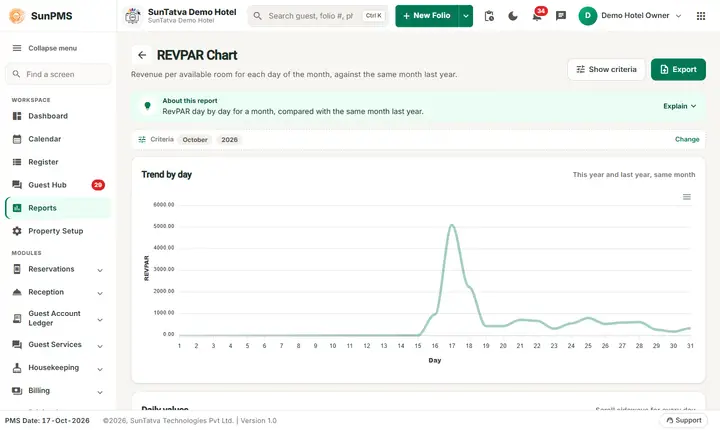Click the Register list icon

17,162
